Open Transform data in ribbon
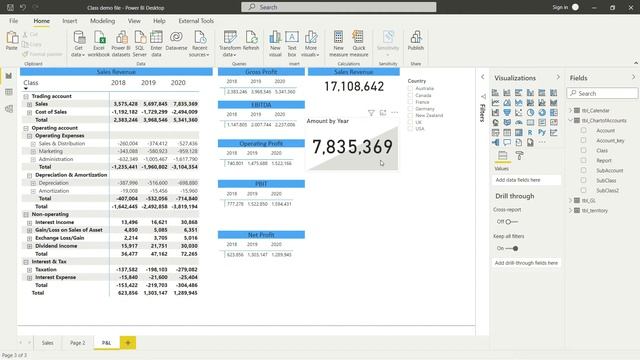The height and width of the screenshot is (360, 640). (230, 43)
